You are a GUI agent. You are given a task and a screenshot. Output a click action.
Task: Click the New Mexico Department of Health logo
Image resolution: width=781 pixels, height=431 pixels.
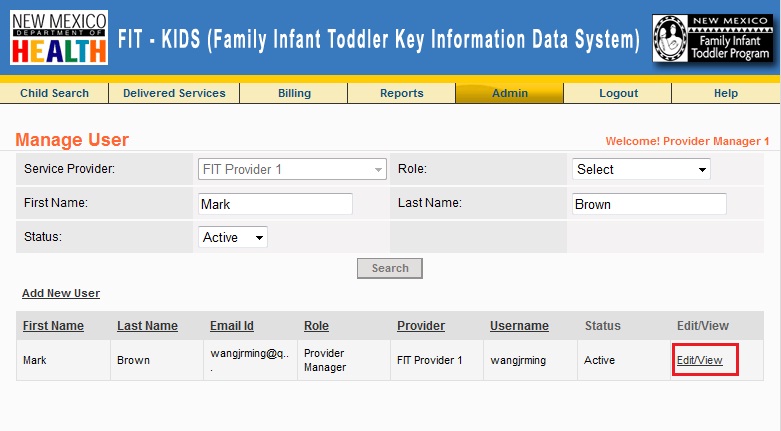[59, 37]
